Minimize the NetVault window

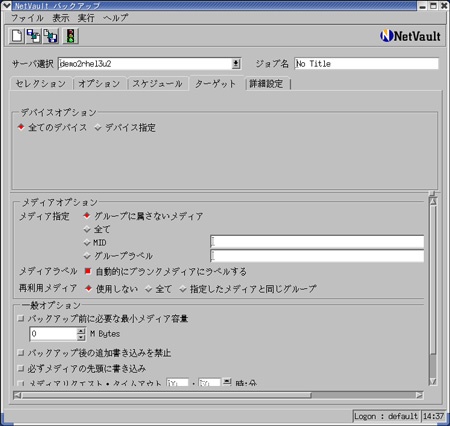(423, 6)
